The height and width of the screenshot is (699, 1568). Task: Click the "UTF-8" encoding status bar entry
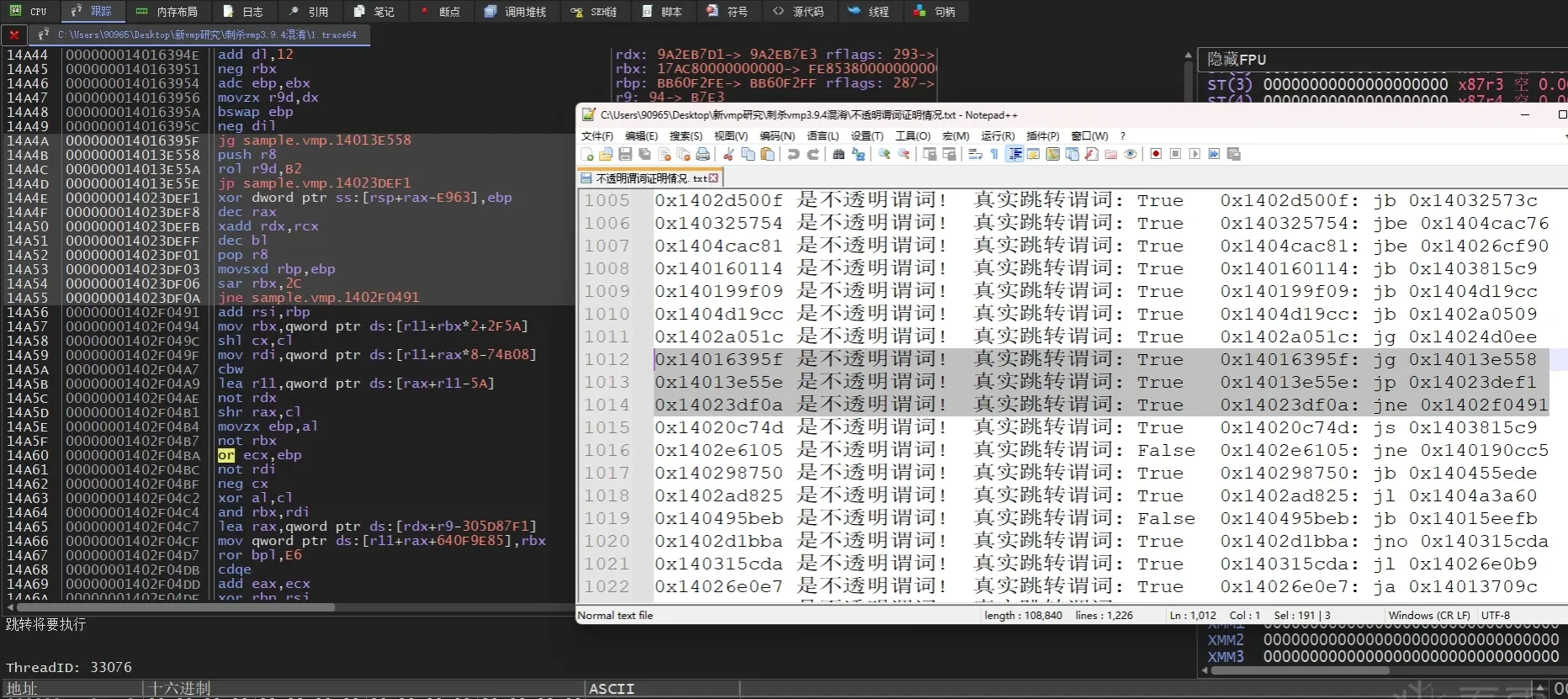pyautogui.click(x=1496, y=616)
